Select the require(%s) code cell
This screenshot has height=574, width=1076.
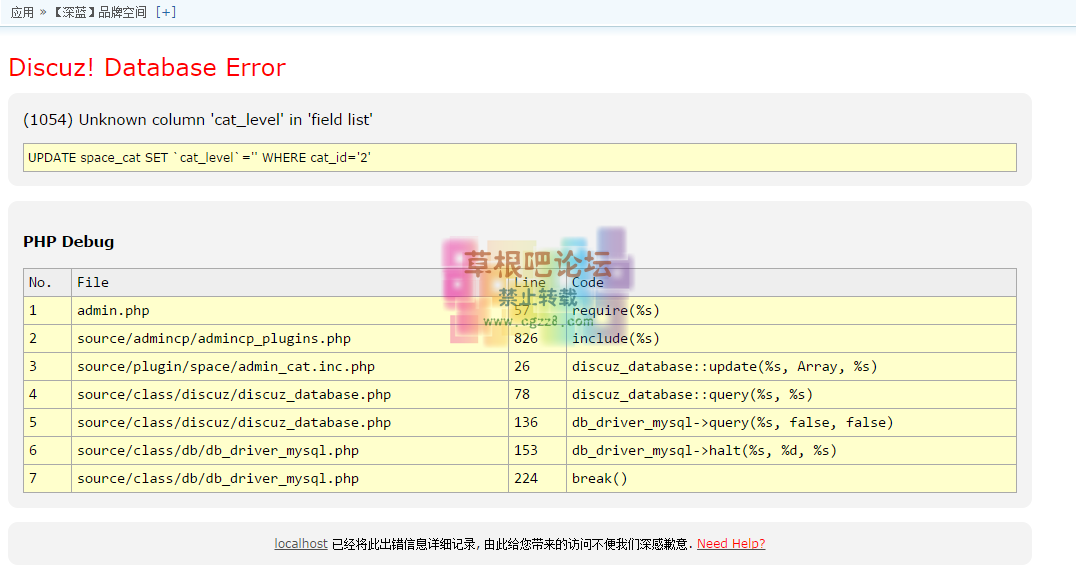click(791, 310)
